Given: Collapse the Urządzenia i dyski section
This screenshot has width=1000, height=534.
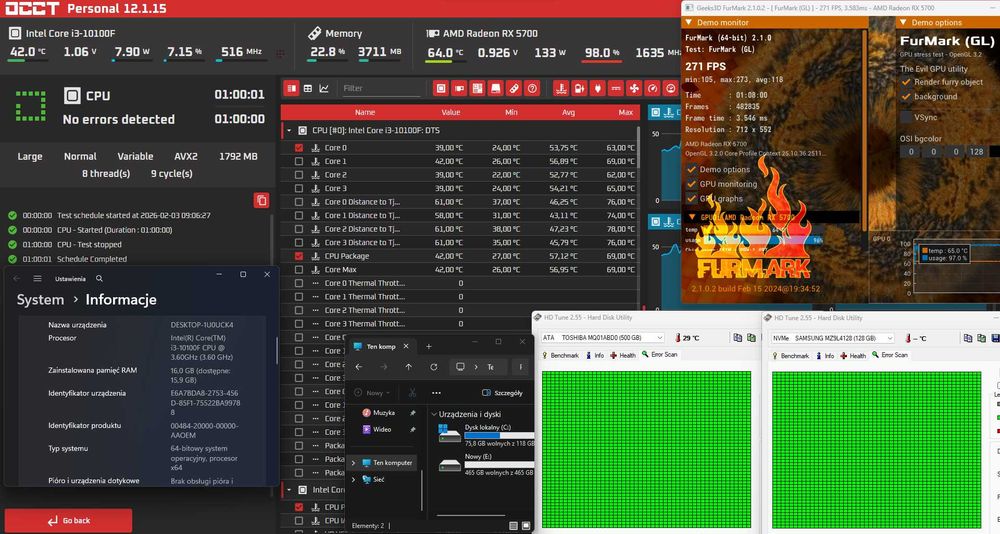Looking at the screenshot, I should coord(434,414).
